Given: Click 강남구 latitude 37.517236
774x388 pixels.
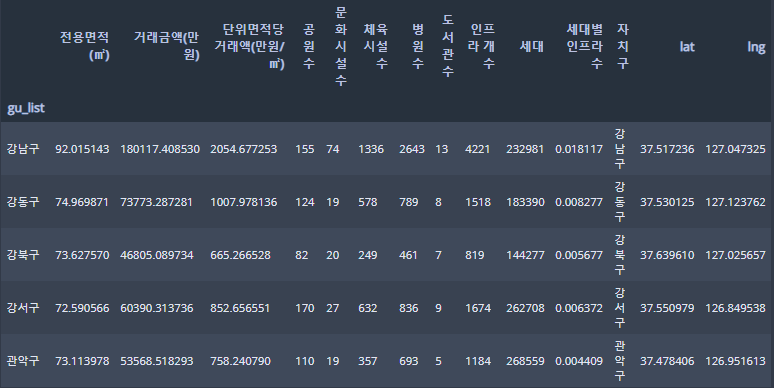Looking at the screenshot, I should pyautogui.click(x=667, y=149).
